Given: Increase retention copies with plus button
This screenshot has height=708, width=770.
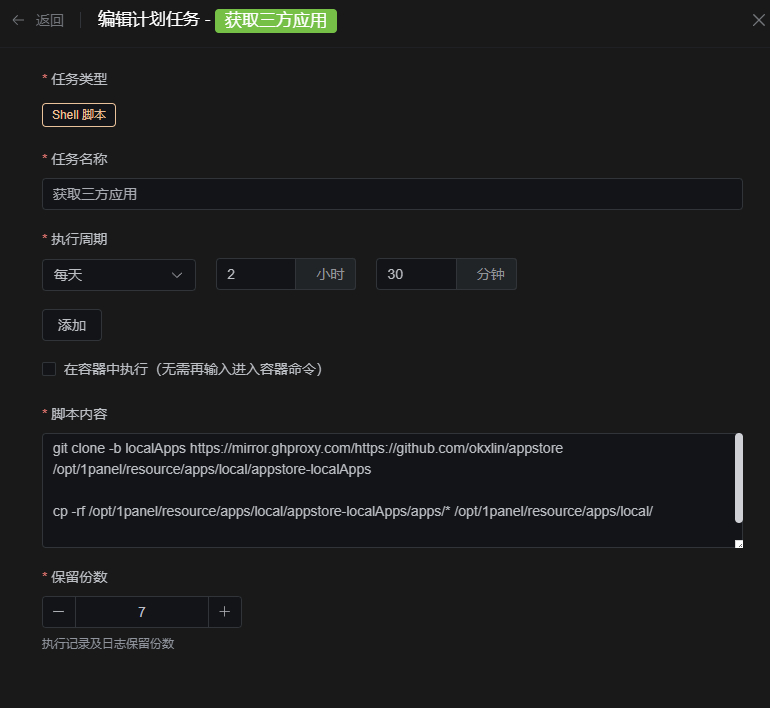Looking at the screenshot, I should (225, 612).
